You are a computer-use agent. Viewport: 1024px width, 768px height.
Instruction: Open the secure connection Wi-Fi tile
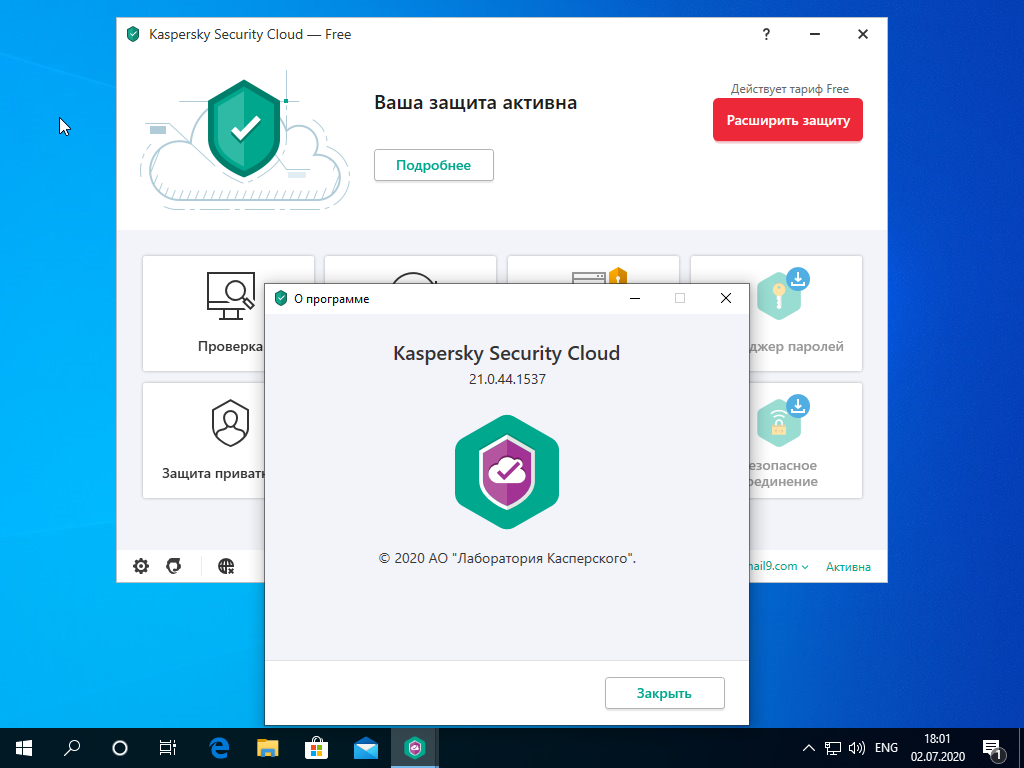point(805,440)
